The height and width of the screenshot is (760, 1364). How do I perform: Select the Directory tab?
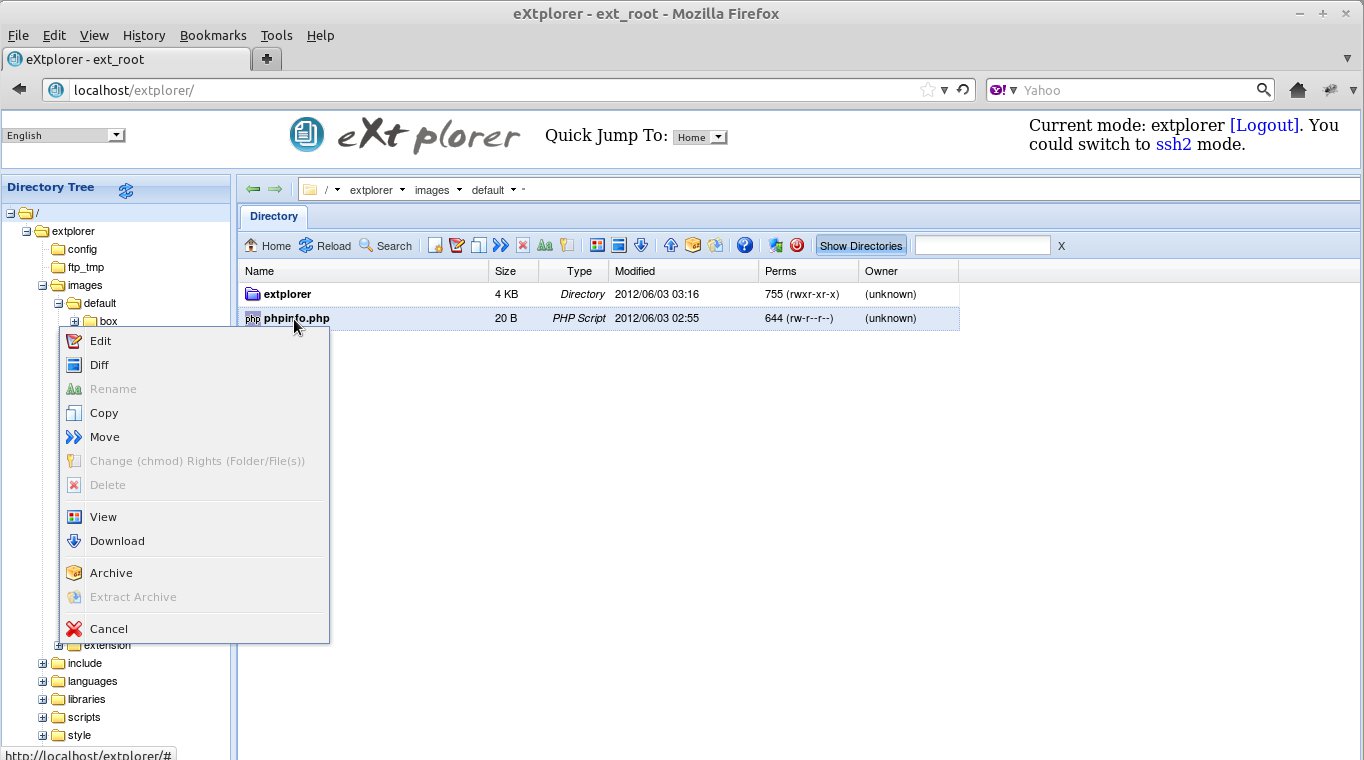coord(273,216)
